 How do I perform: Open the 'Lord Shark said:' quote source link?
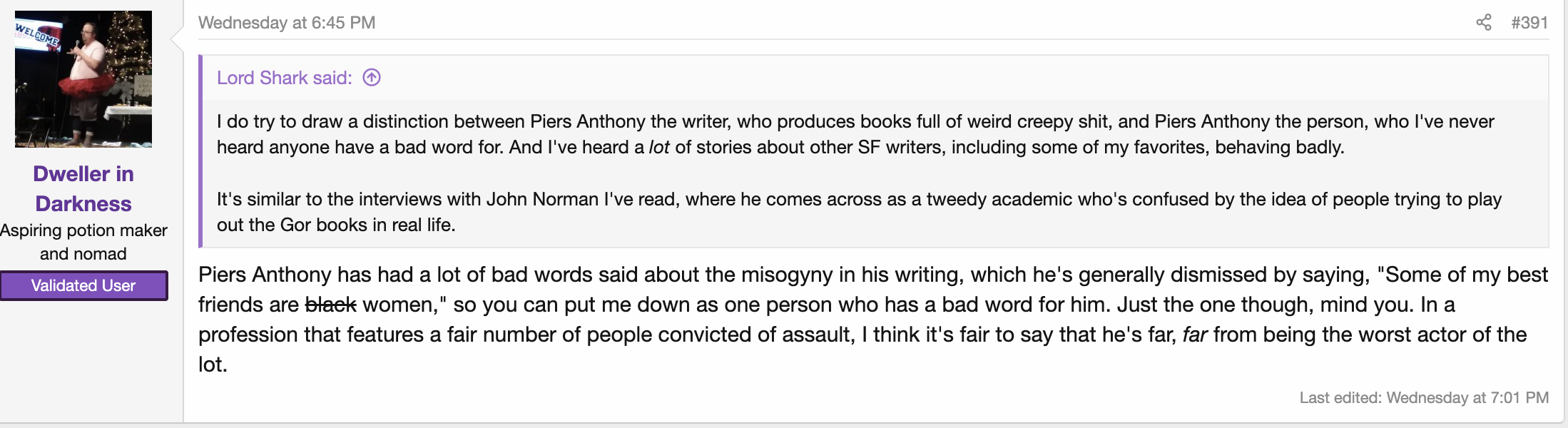[285, 77]
